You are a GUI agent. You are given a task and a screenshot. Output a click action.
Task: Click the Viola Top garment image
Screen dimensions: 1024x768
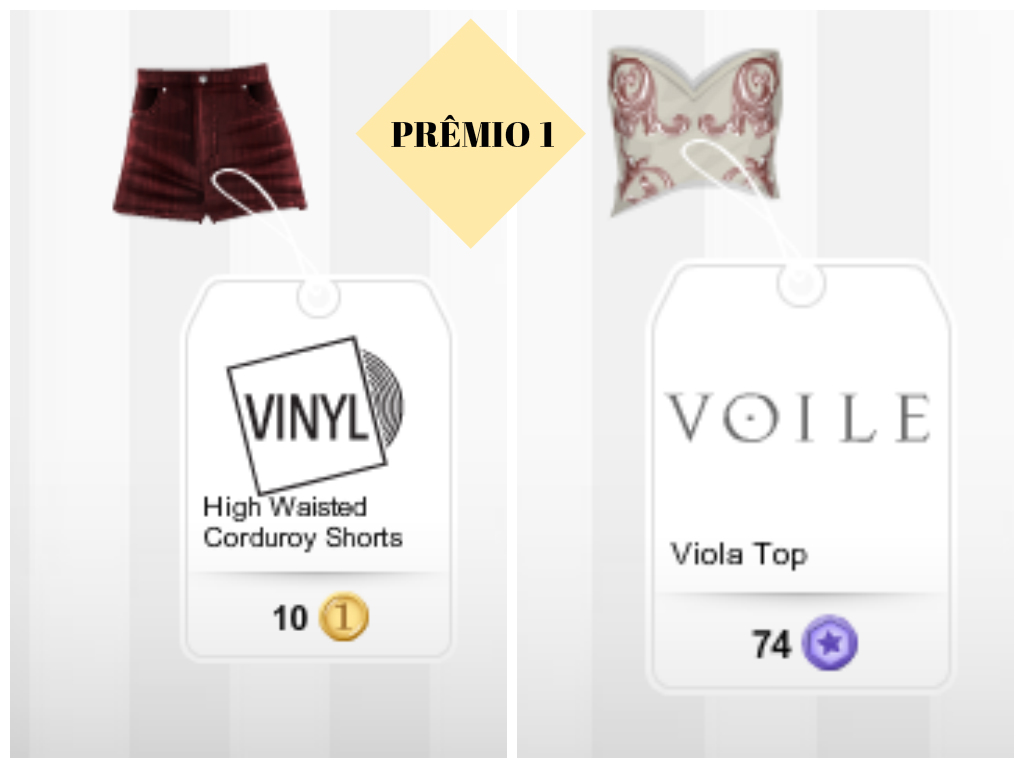[x=695, y=132]
